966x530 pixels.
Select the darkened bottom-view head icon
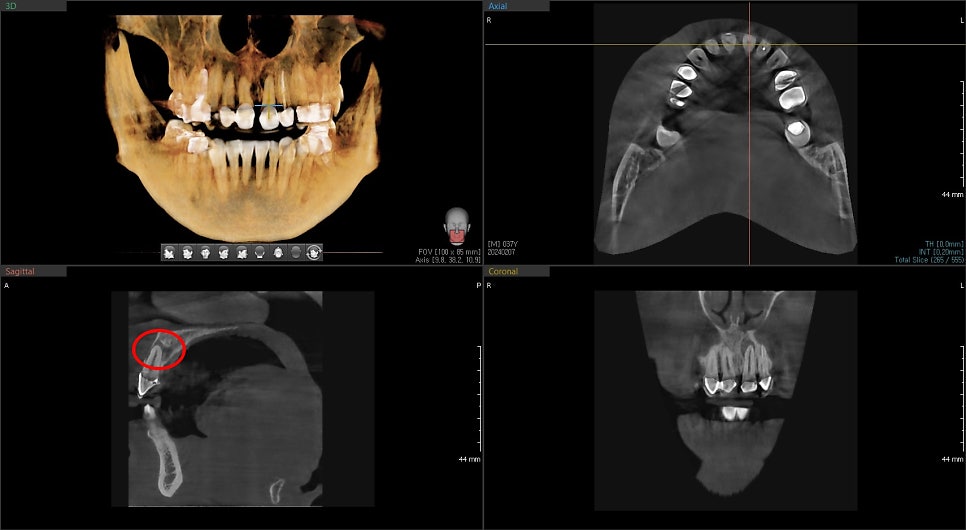pyautogui.click(x=296, y=252)
